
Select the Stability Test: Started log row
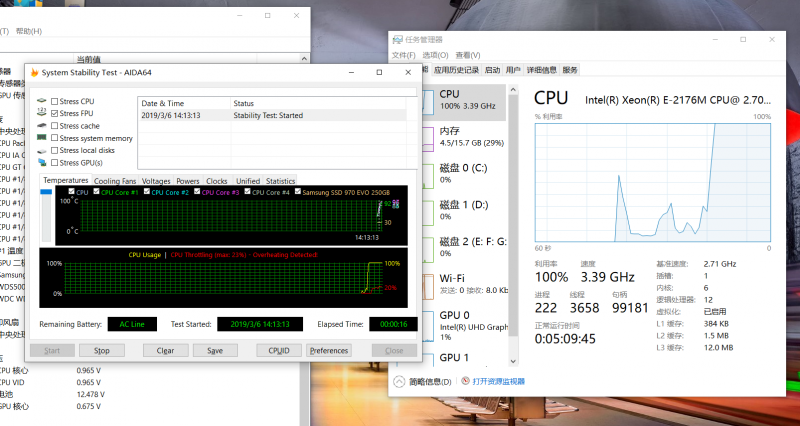pos(273,115)
